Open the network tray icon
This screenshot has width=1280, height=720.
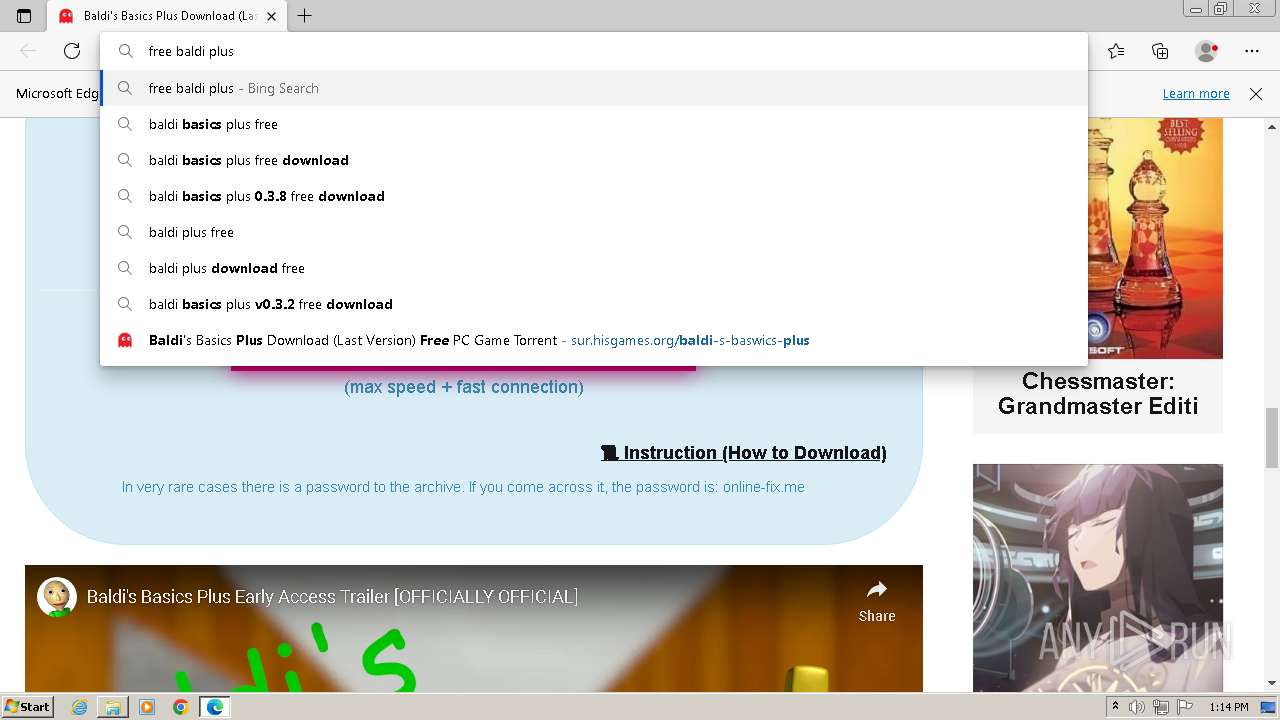1161,707
